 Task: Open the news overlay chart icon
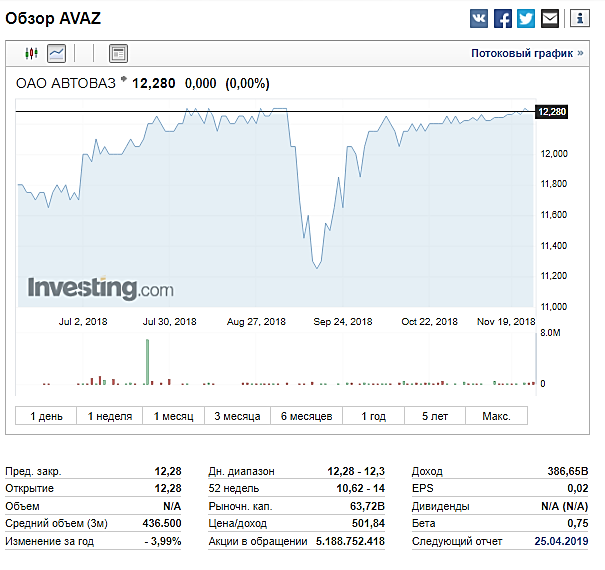click(118, 53)
